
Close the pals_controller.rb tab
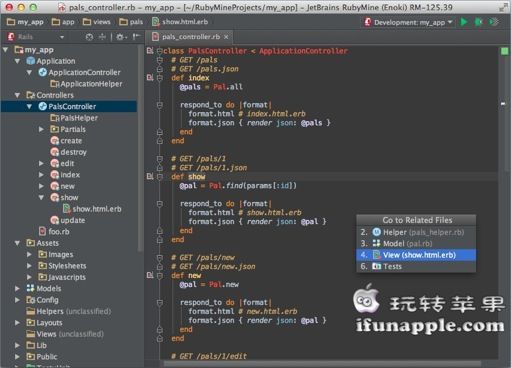pyautogui.click(x=226, y=37)
